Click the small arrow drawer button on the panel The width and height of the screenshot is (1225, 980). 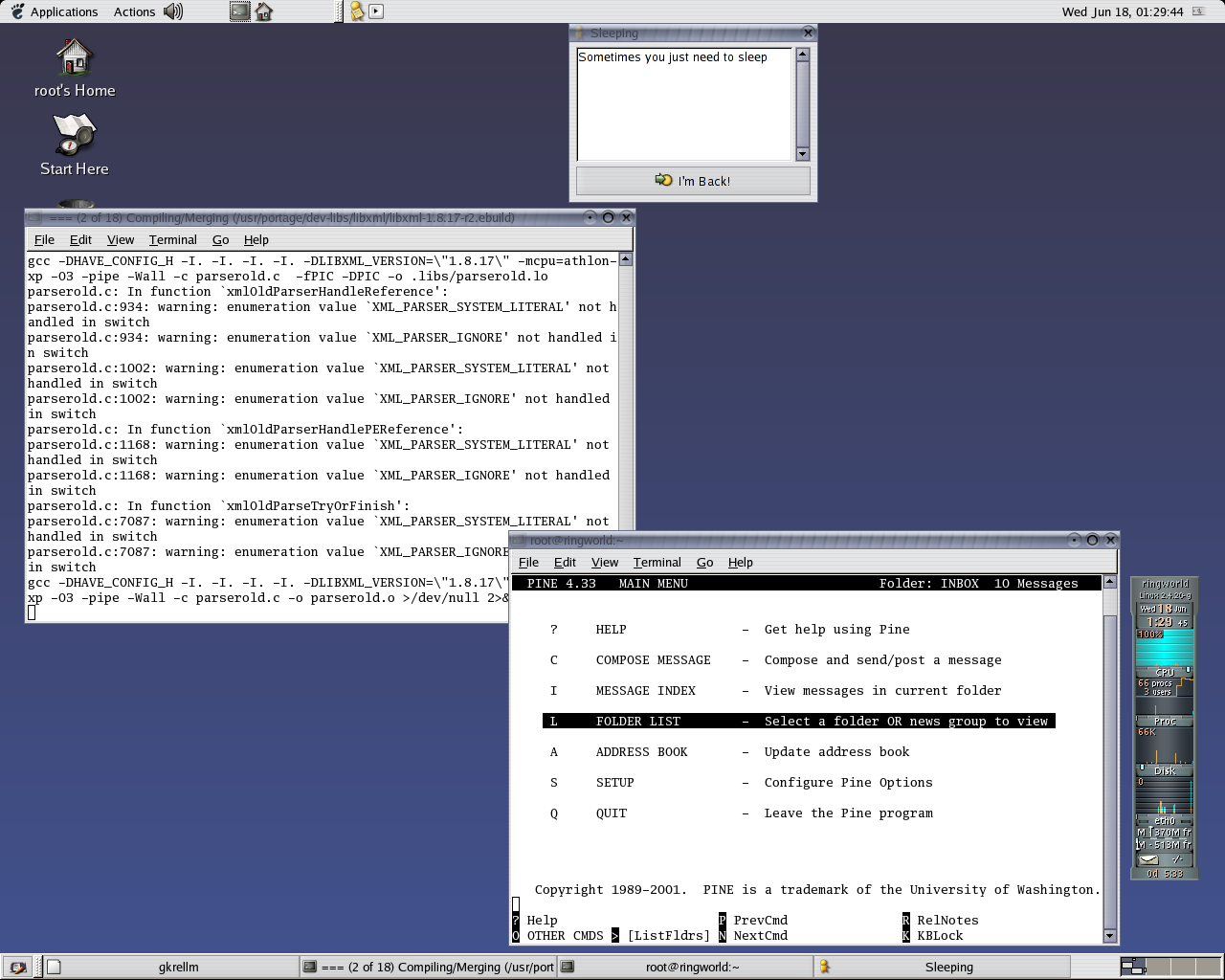click(374, 11)
